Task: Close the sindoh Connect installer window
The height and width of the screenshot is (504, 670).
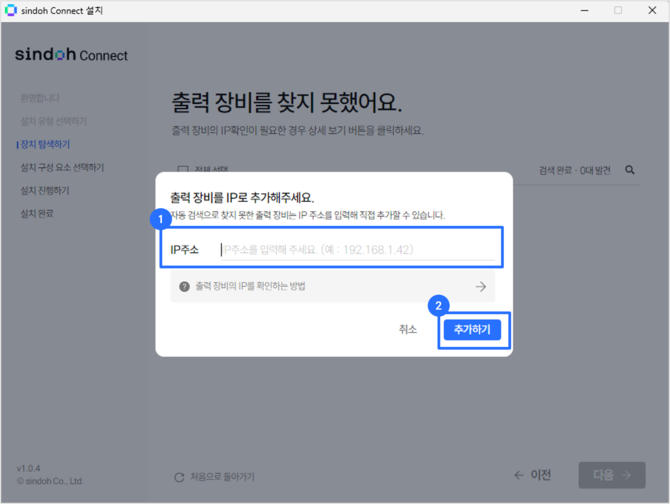Action: 652,10
